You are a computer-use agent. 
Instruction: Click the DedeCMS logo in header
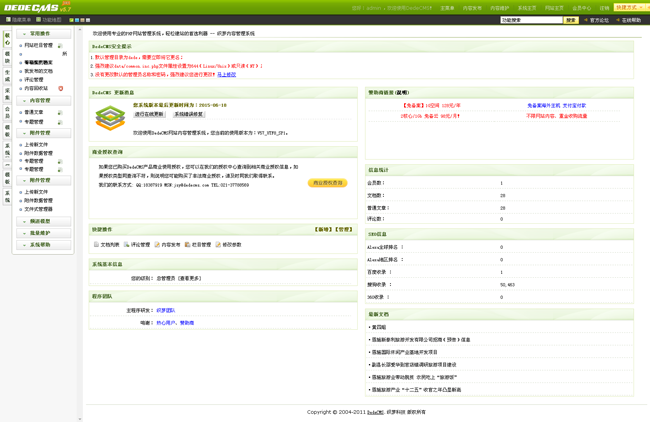(x=37, y=7)
